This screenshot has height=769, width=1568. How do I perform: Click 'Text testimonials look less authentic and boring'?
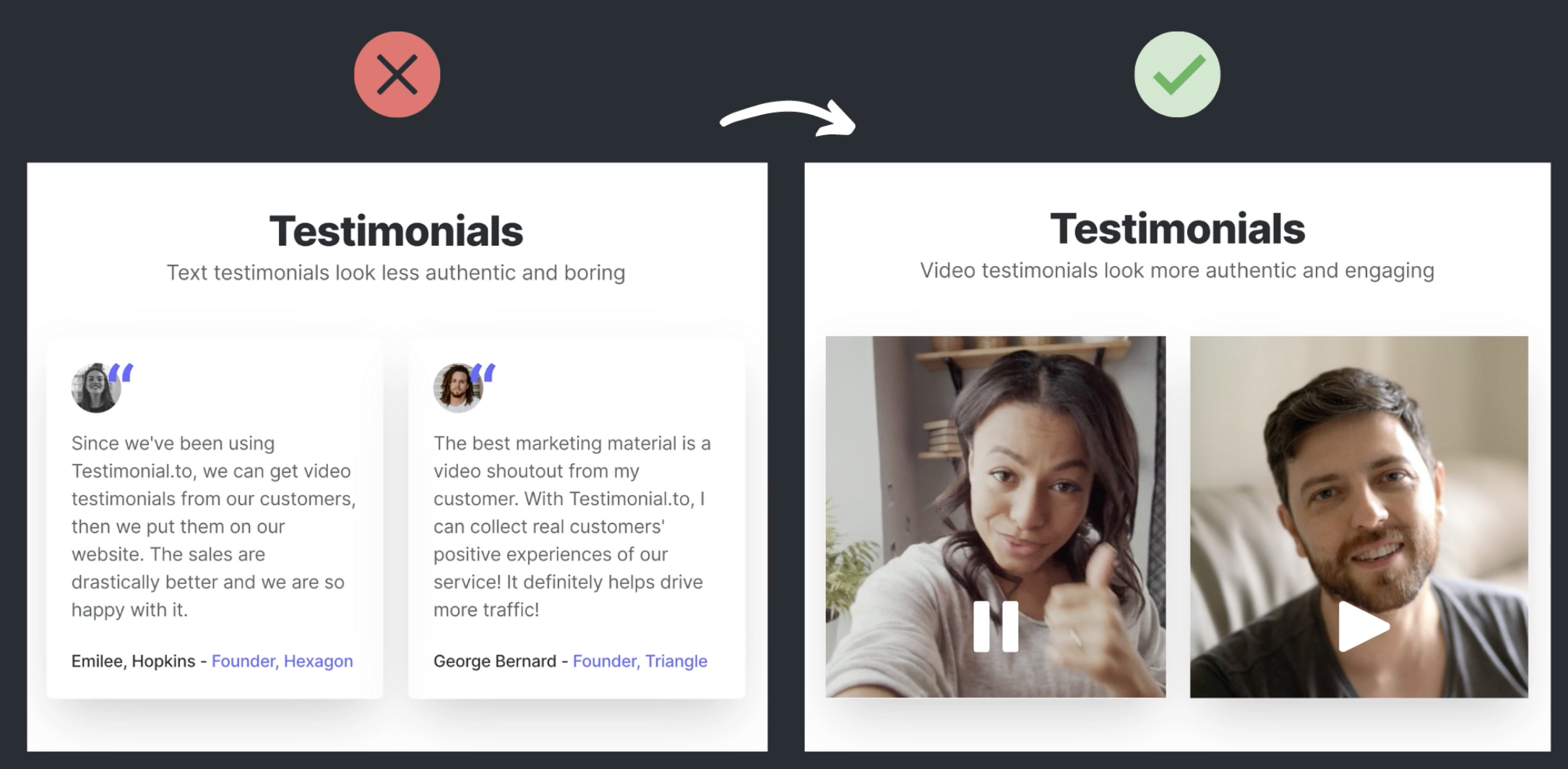point(396,272)
